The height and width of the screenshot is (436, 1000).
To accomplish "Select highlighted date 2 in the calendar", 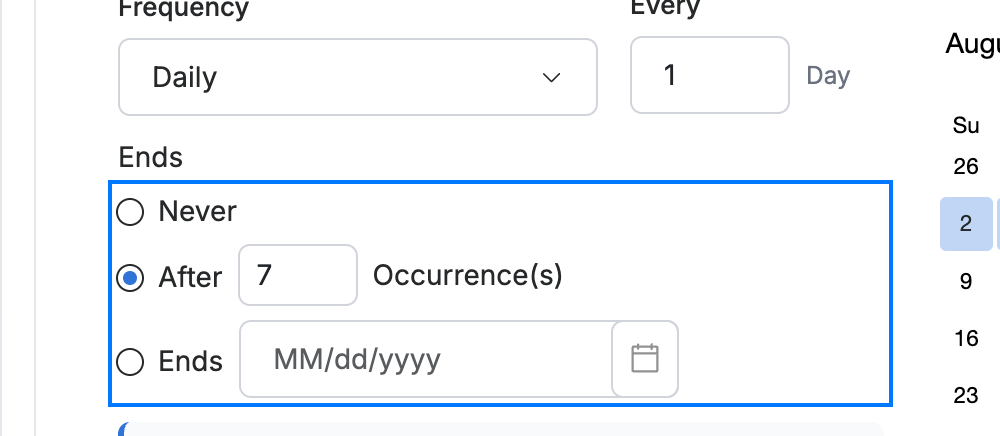I will [x=966, y=224].
